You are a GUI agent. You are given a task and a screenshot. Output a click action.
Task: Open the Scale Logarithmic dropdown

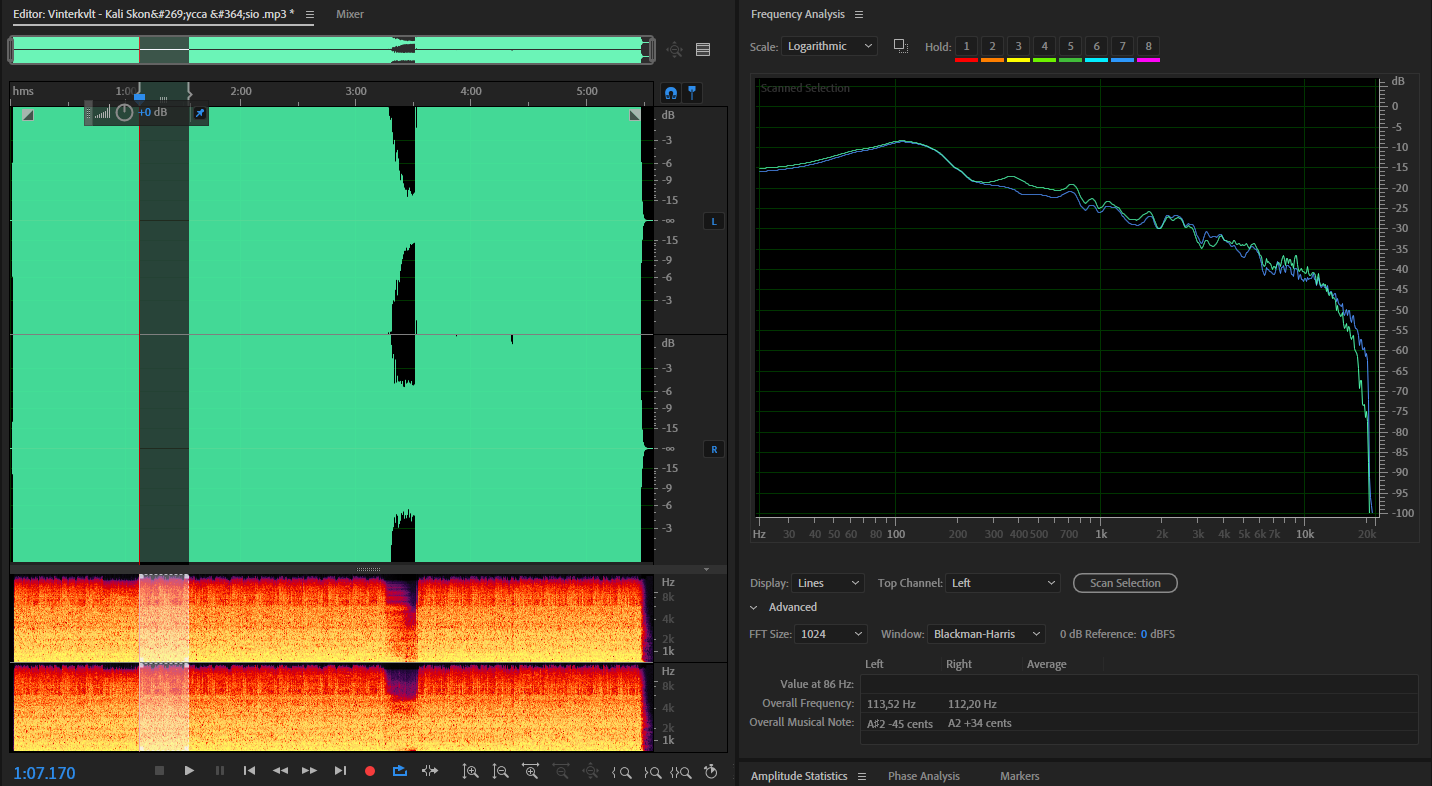click(x=830, y=46)
